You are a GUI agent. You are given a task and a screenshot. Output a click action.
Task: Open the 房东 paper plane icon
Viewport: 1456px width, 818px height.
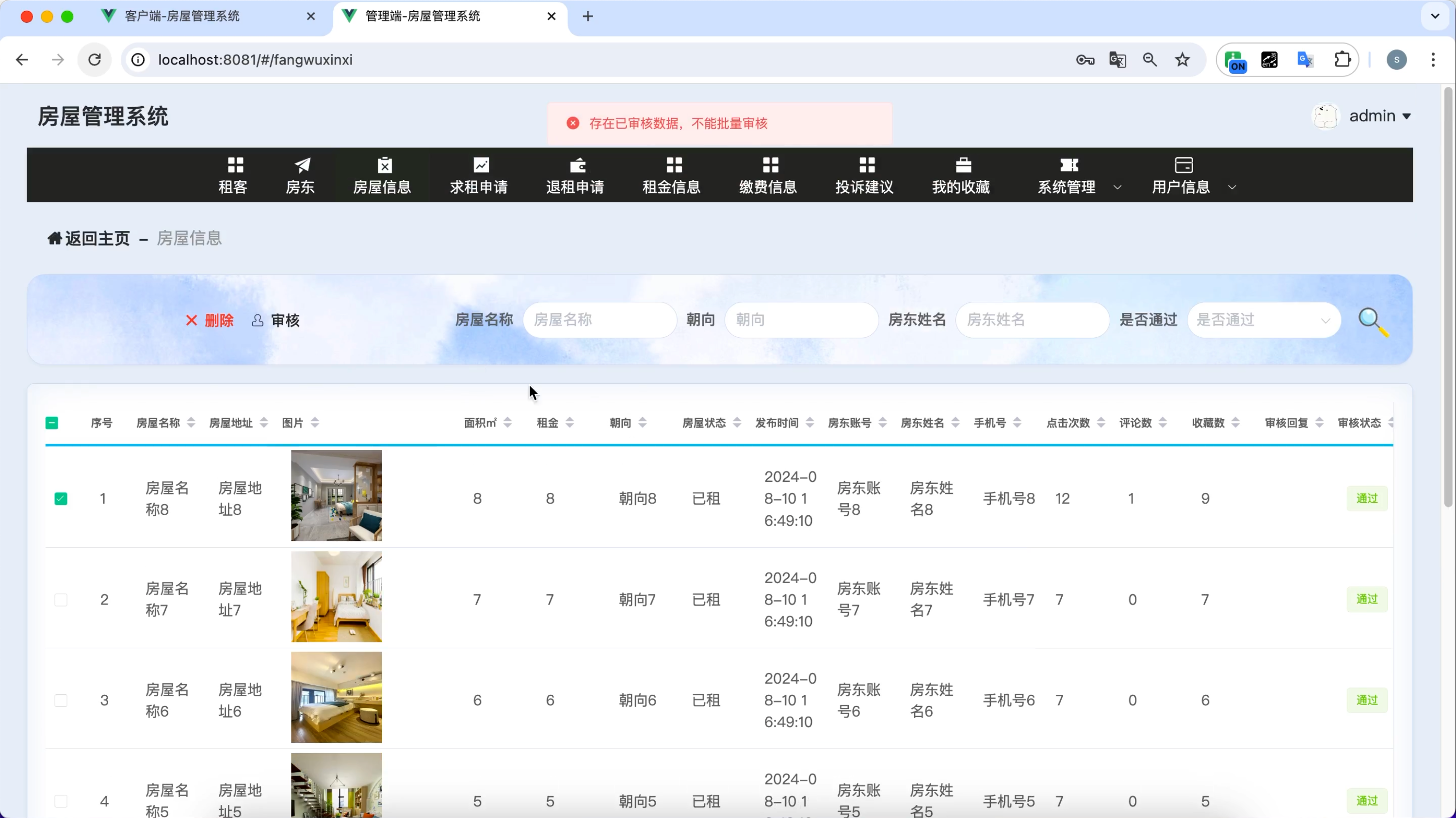302,165
